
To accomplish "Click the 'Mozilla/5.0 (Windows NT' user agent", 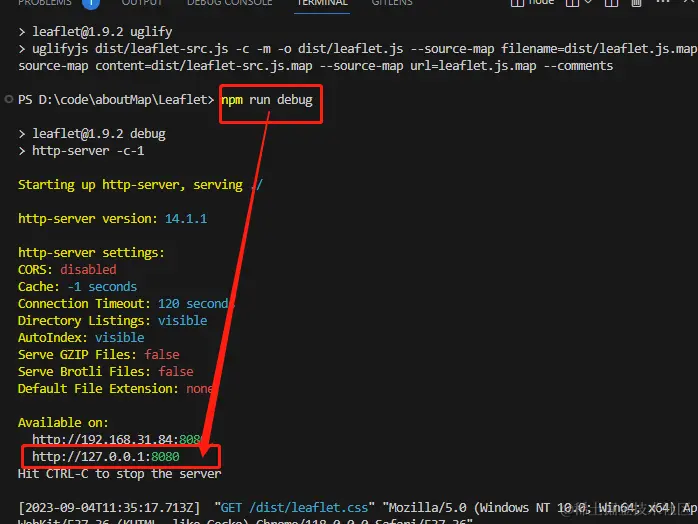I will (x=467, y=508).
